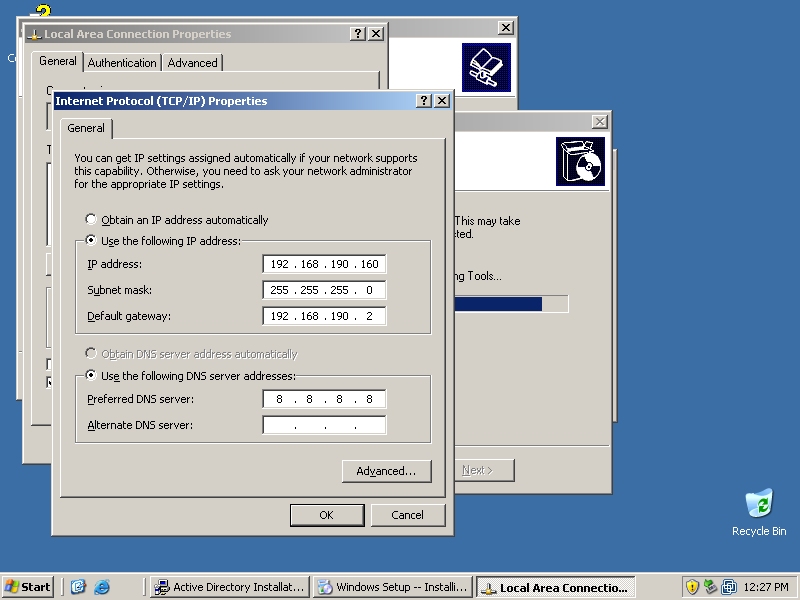The height and width of the screenshot is (600, 800).
Task: Open the Recycle Bin desktop icon
Action: [759, 513]
